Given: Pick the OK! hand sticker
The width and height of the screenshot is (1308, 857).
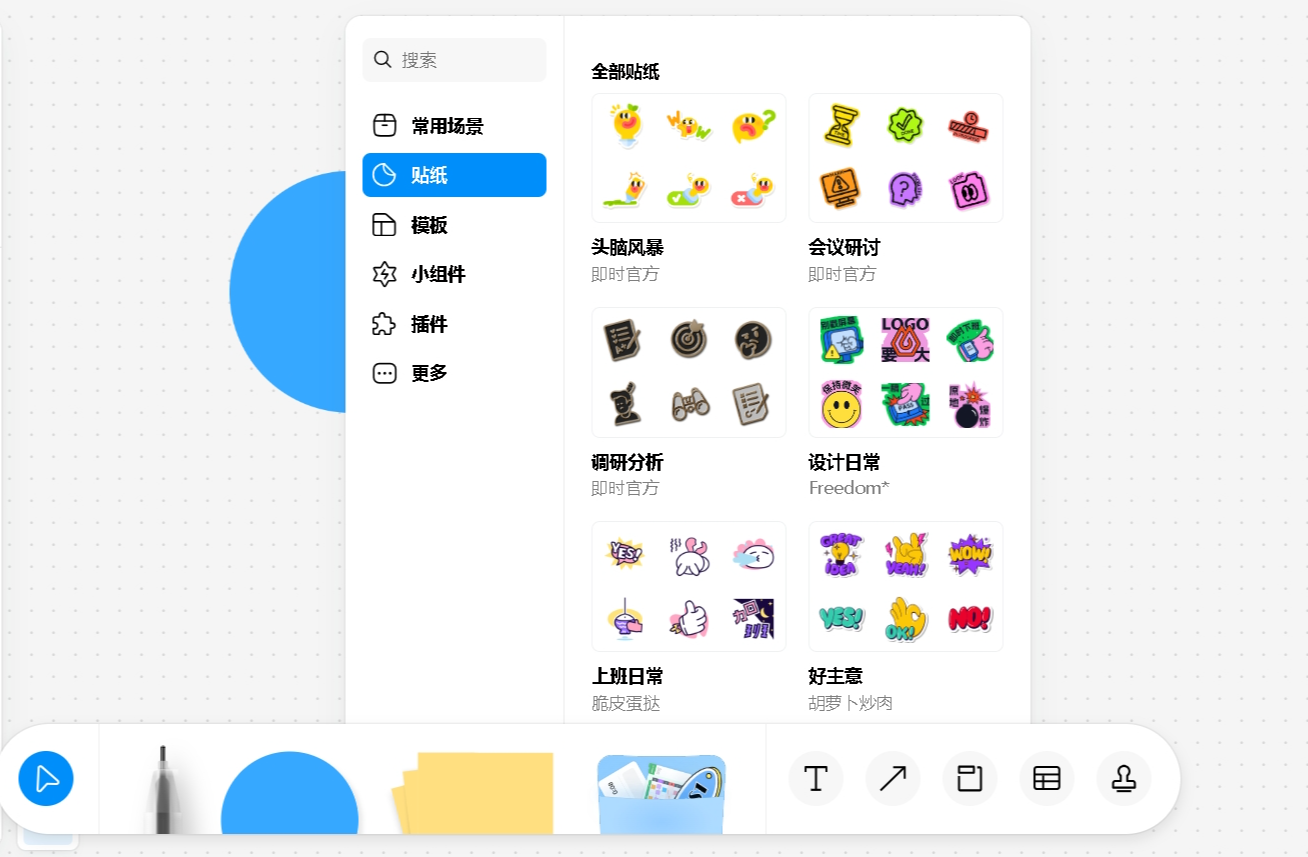Looking at the screenshot, I should (905, 619).
